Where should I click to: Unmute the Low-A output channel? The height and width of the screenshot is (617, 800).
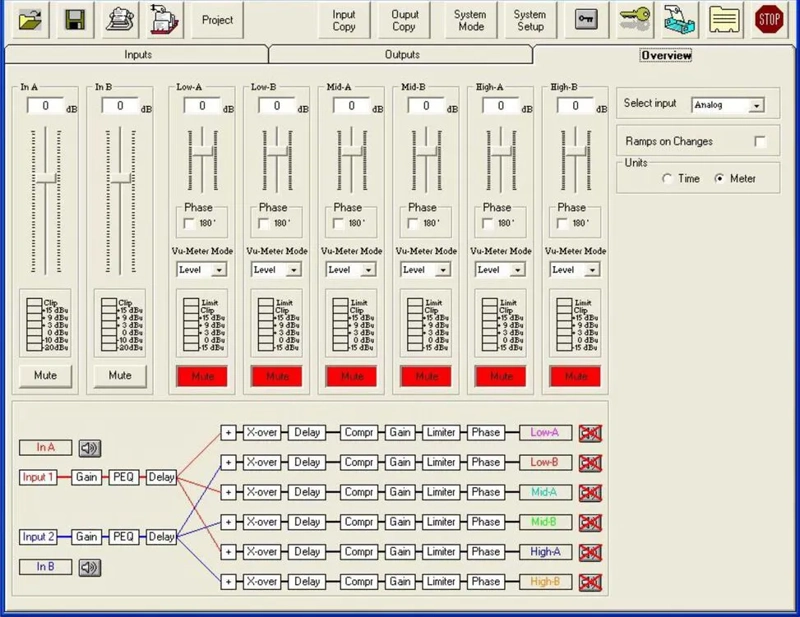(x=202, y=376)
